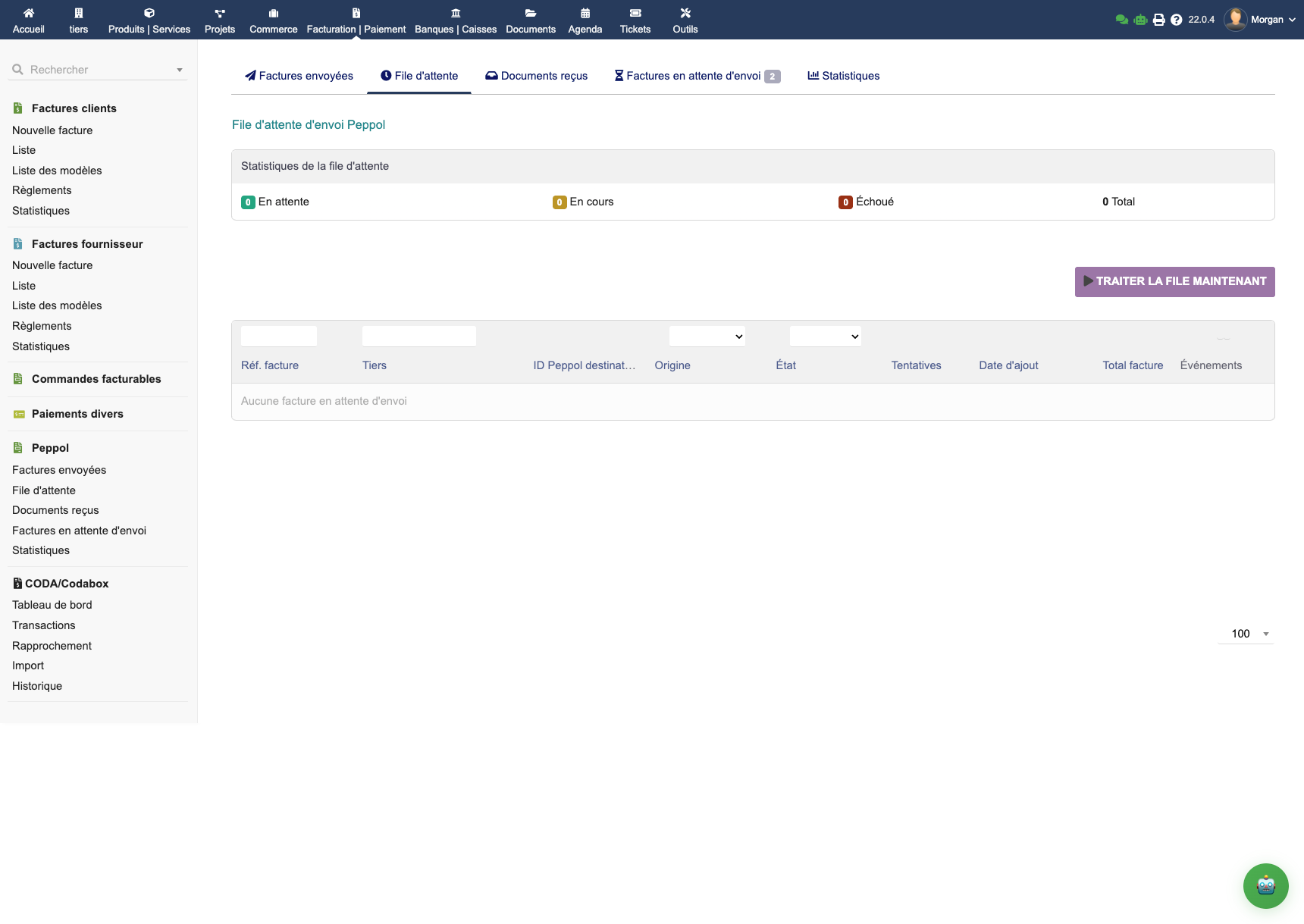Screen dimensions: 1304x924
Task: Open the Outils tools icon
Action: coord(685,13)
